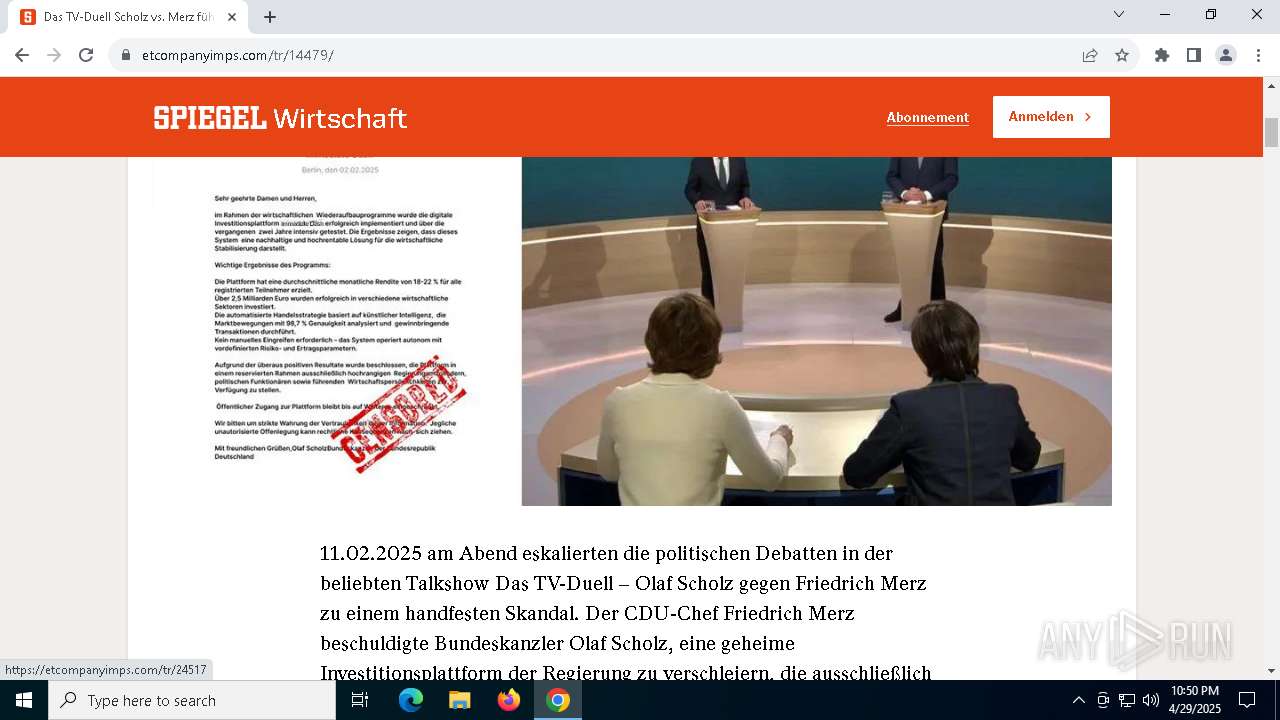Open the notification center icon

coord(1247,700)
